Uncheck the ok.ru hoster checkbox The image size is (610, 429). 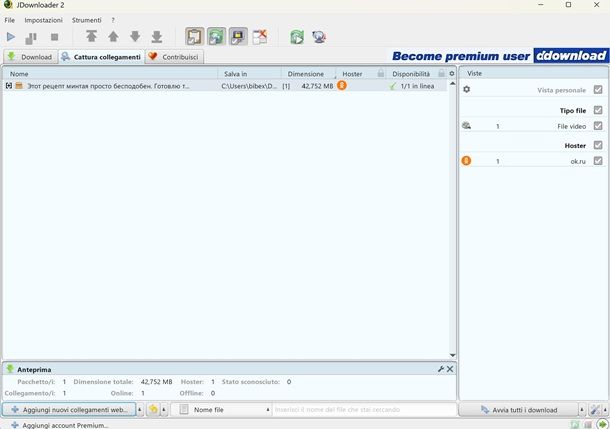point(598,161)
